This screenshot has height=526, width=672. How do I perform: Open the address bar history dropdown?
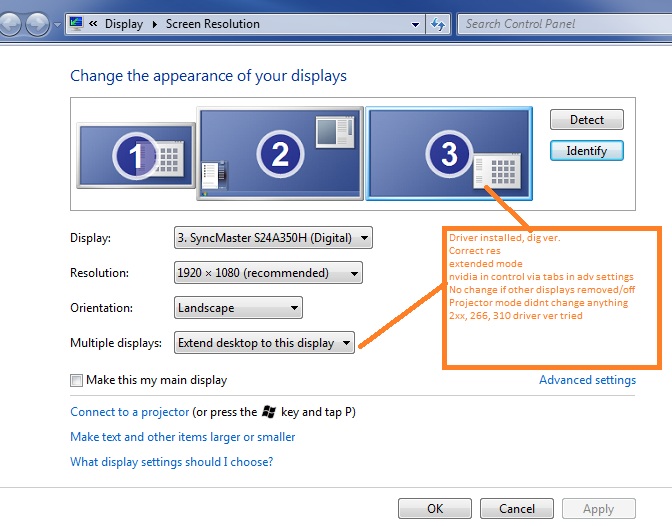tap(415, 24)
